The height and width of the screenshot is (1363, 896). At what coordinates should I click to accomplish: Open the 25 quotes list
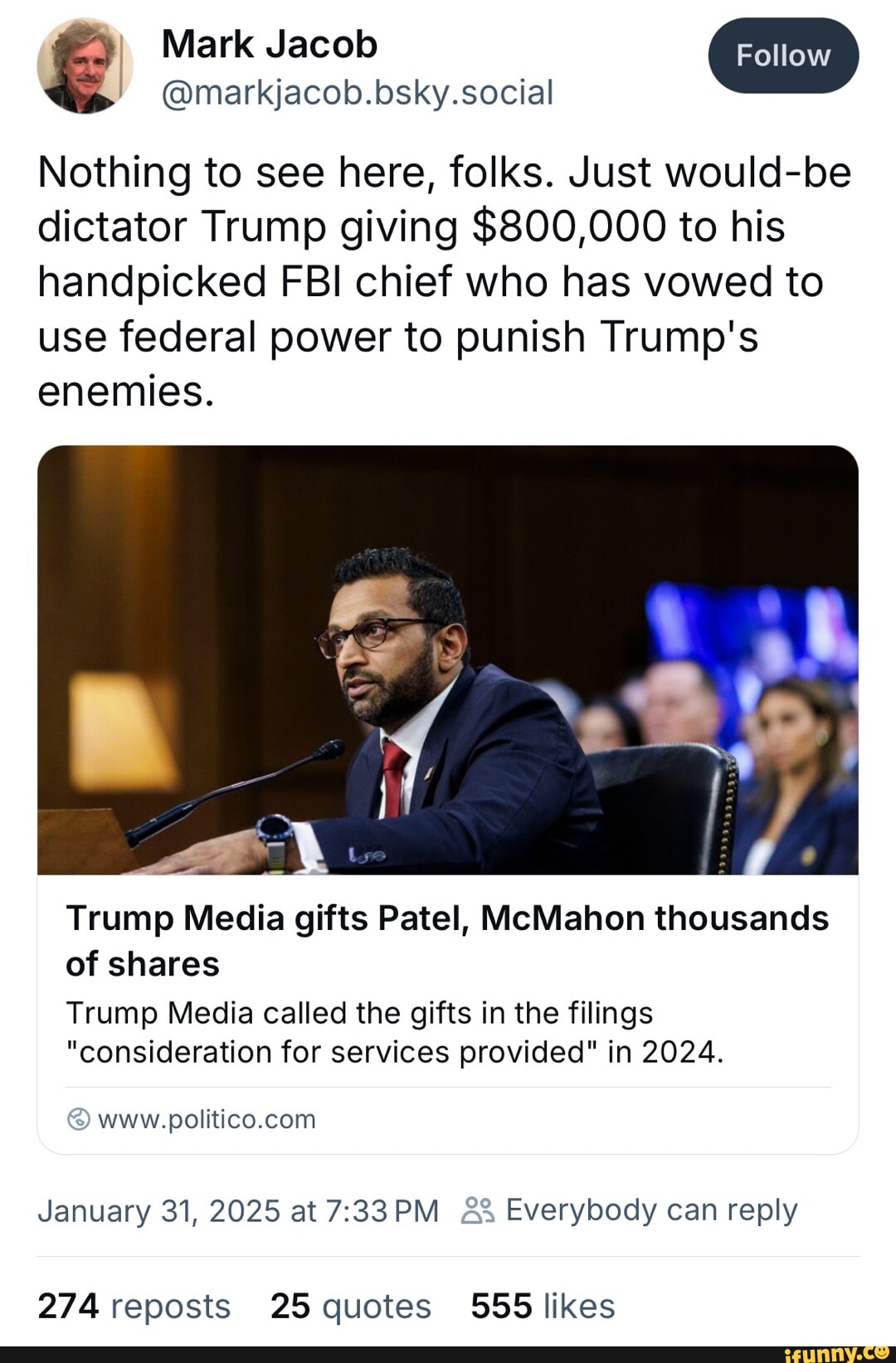(x=351, y=1306)
